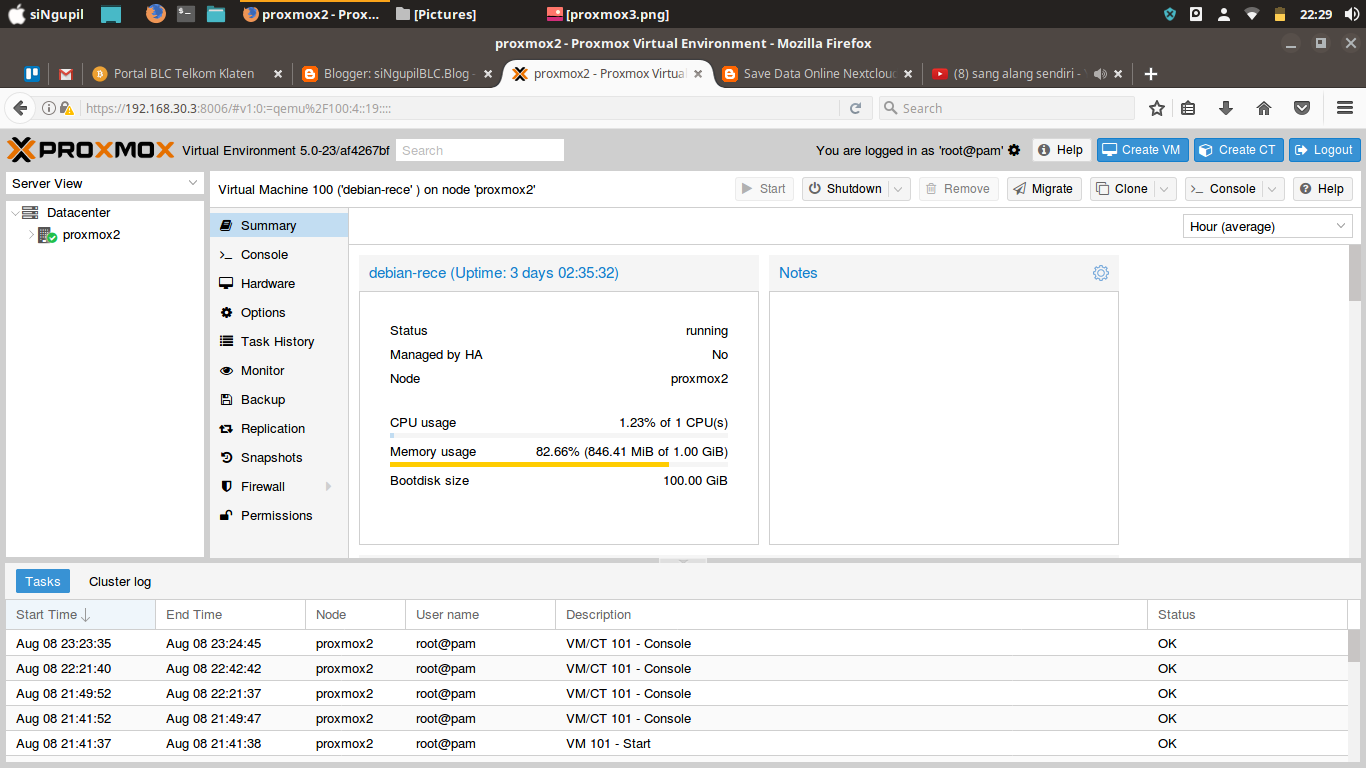
Task: Switch to Save Data Online Nextcloud tab
Action: (816, 74)
